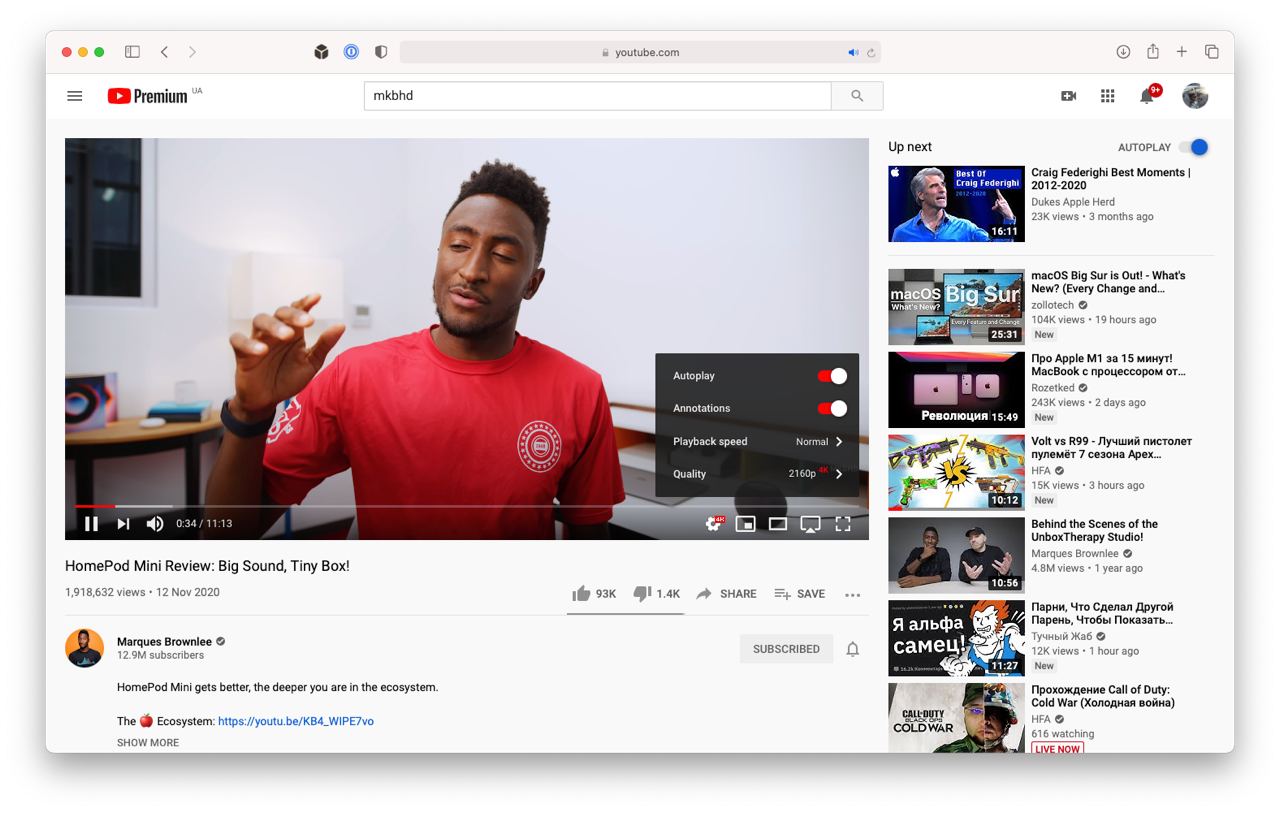
Task: Go forward in Safari
Action: pos(192,52)
